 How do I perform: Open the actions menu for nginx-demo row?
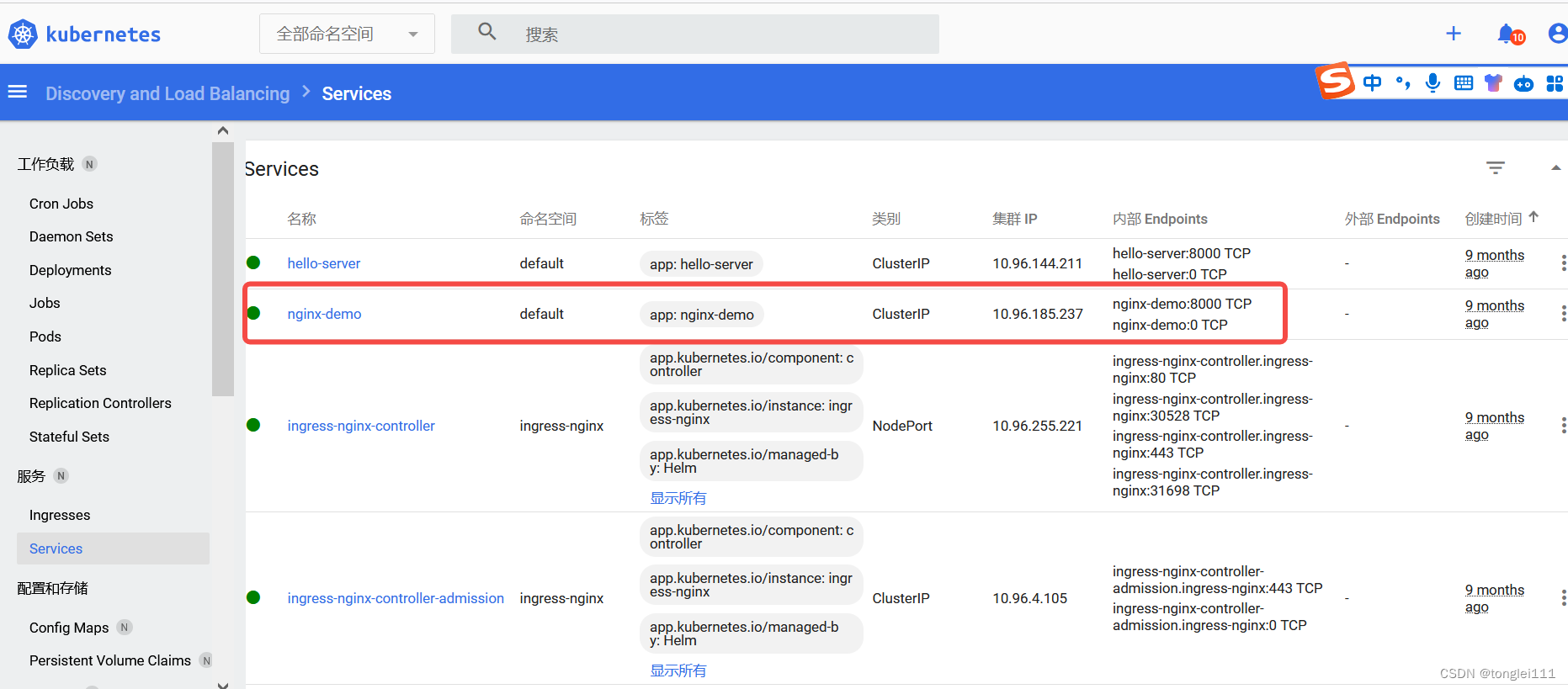(1563, 314)
